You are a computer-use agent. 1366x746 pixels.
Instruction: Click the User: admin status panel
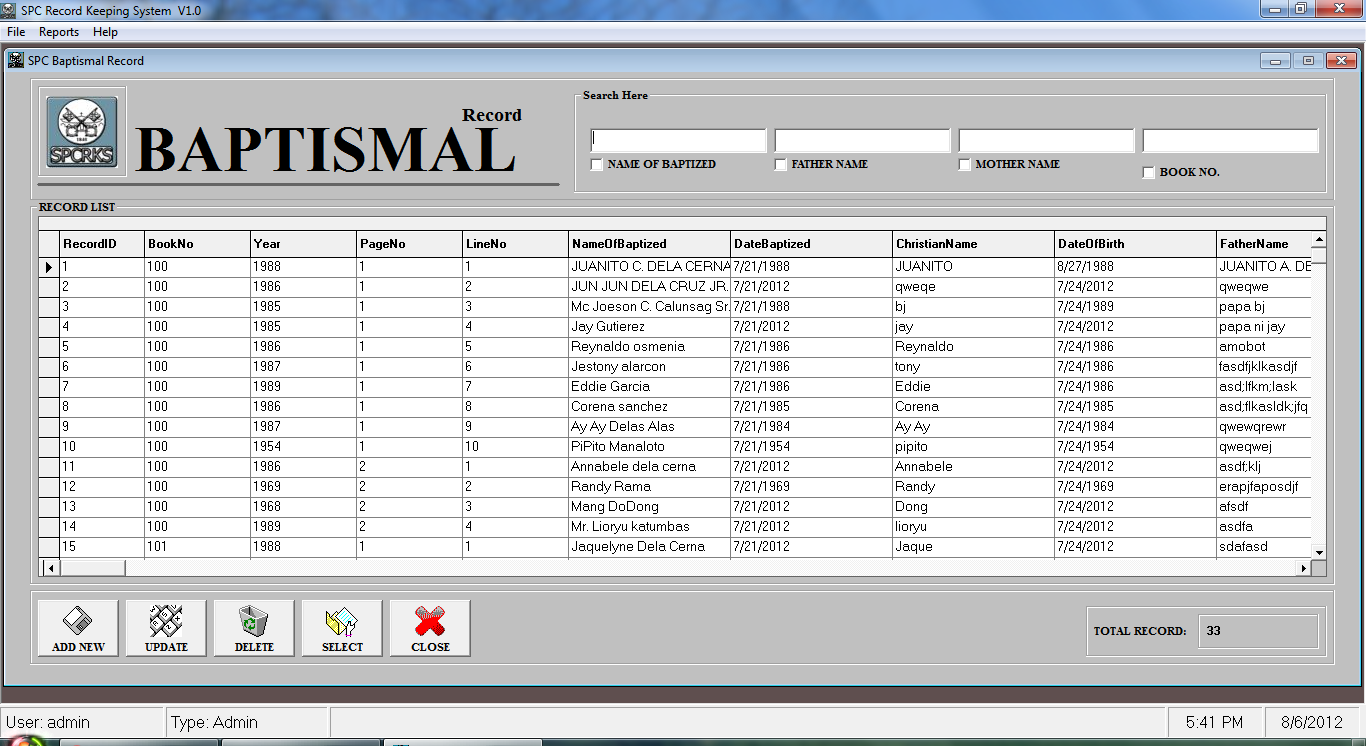click(82, 722)
